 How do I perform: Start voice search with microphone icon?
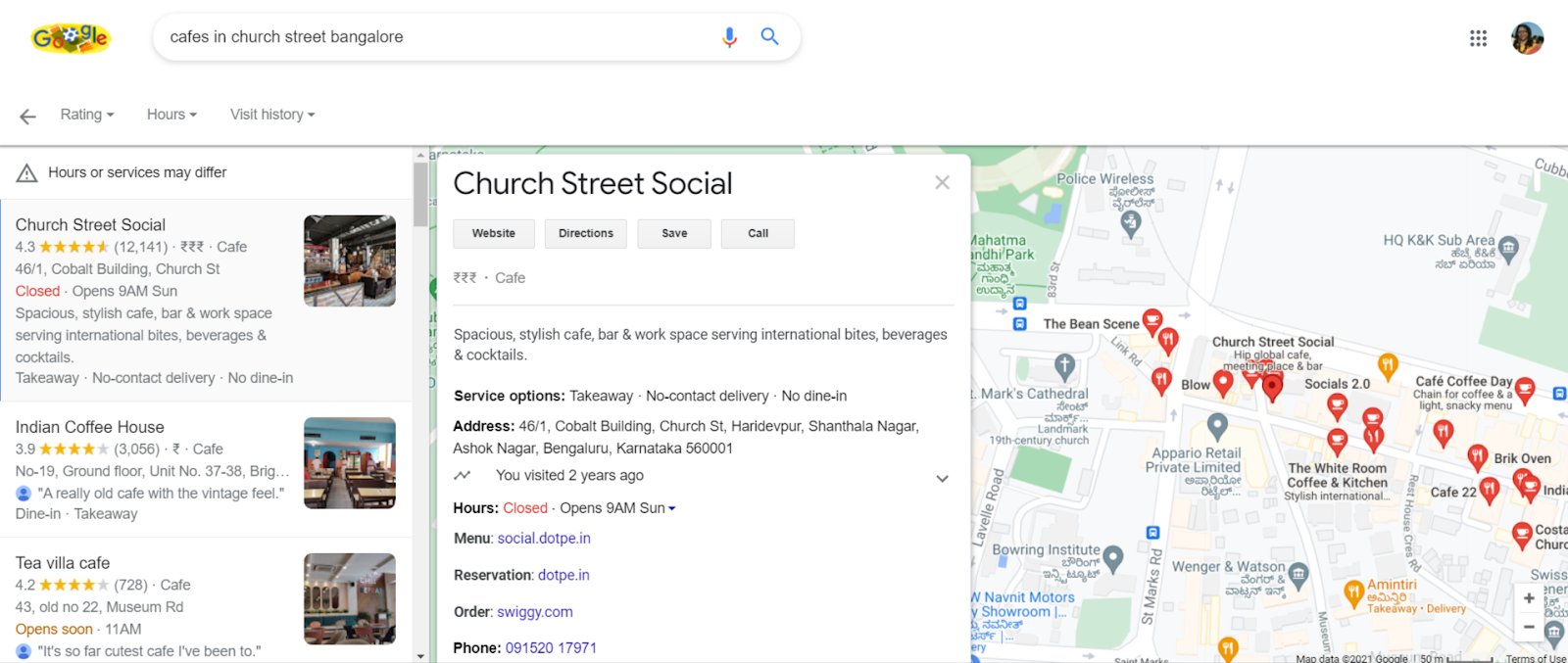tap(729, 37)
